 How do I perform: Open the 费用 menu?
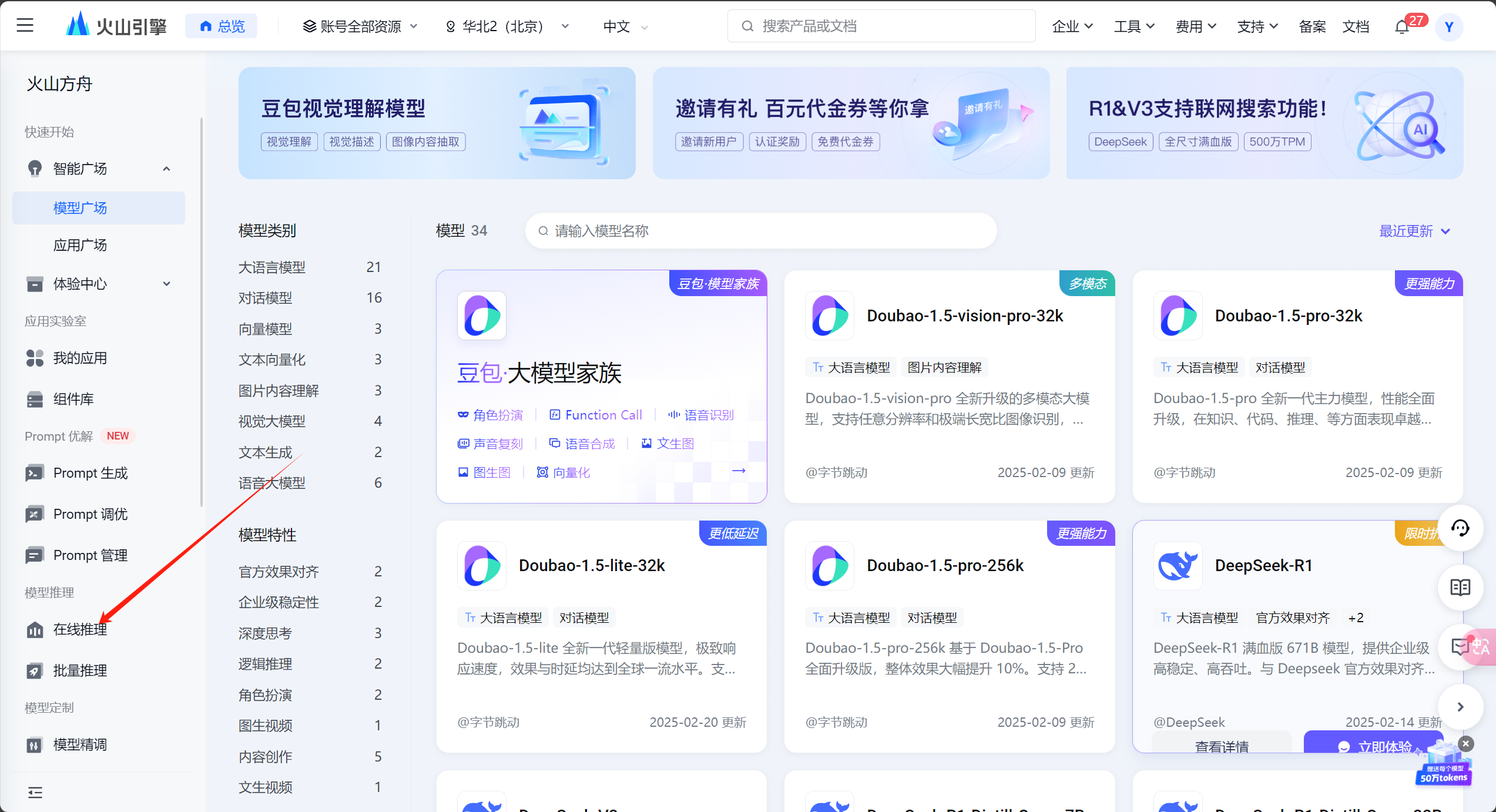pyautogui.click(x=1195, y=26)
